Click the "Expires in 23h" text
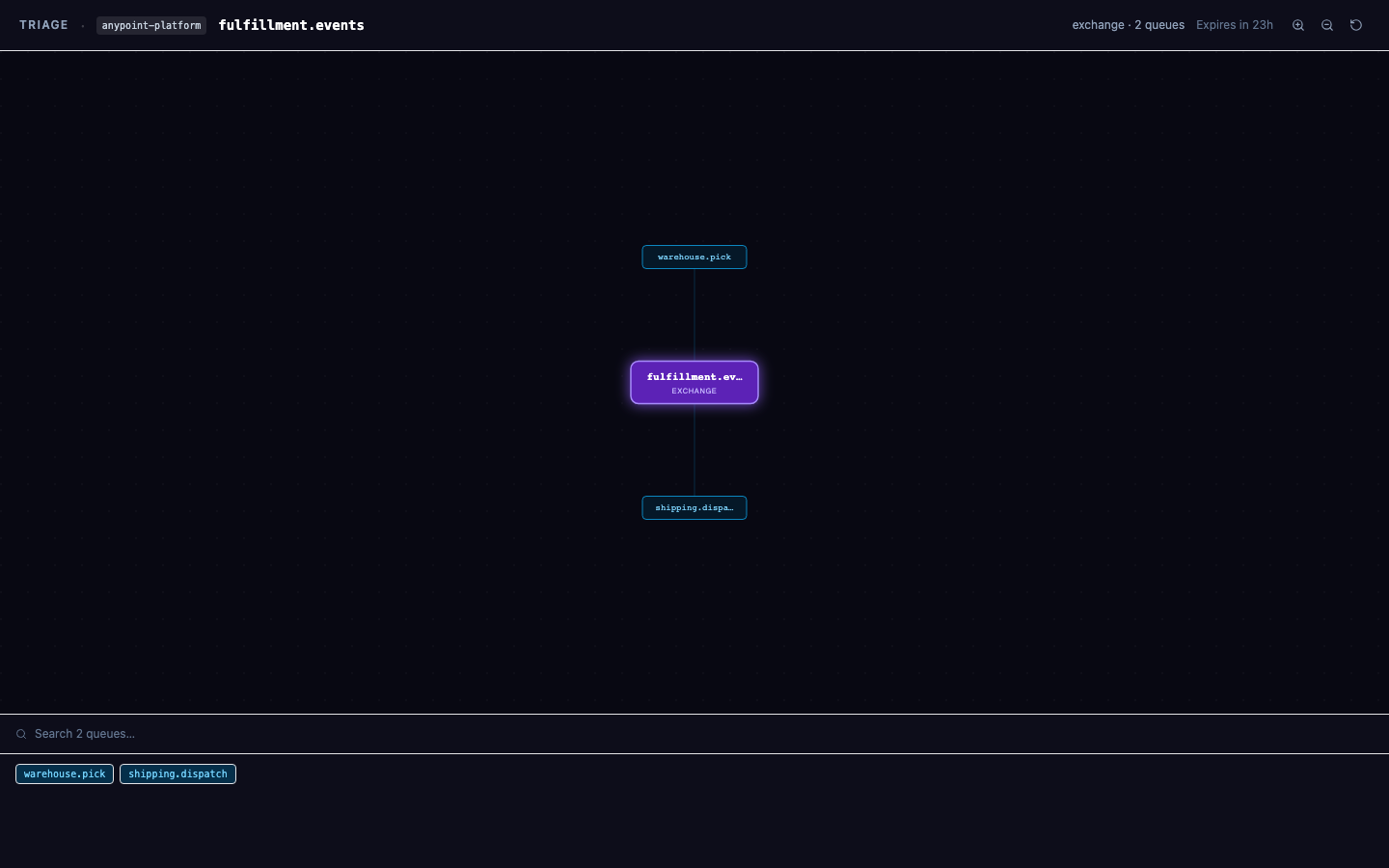 tap(1235, 25)
